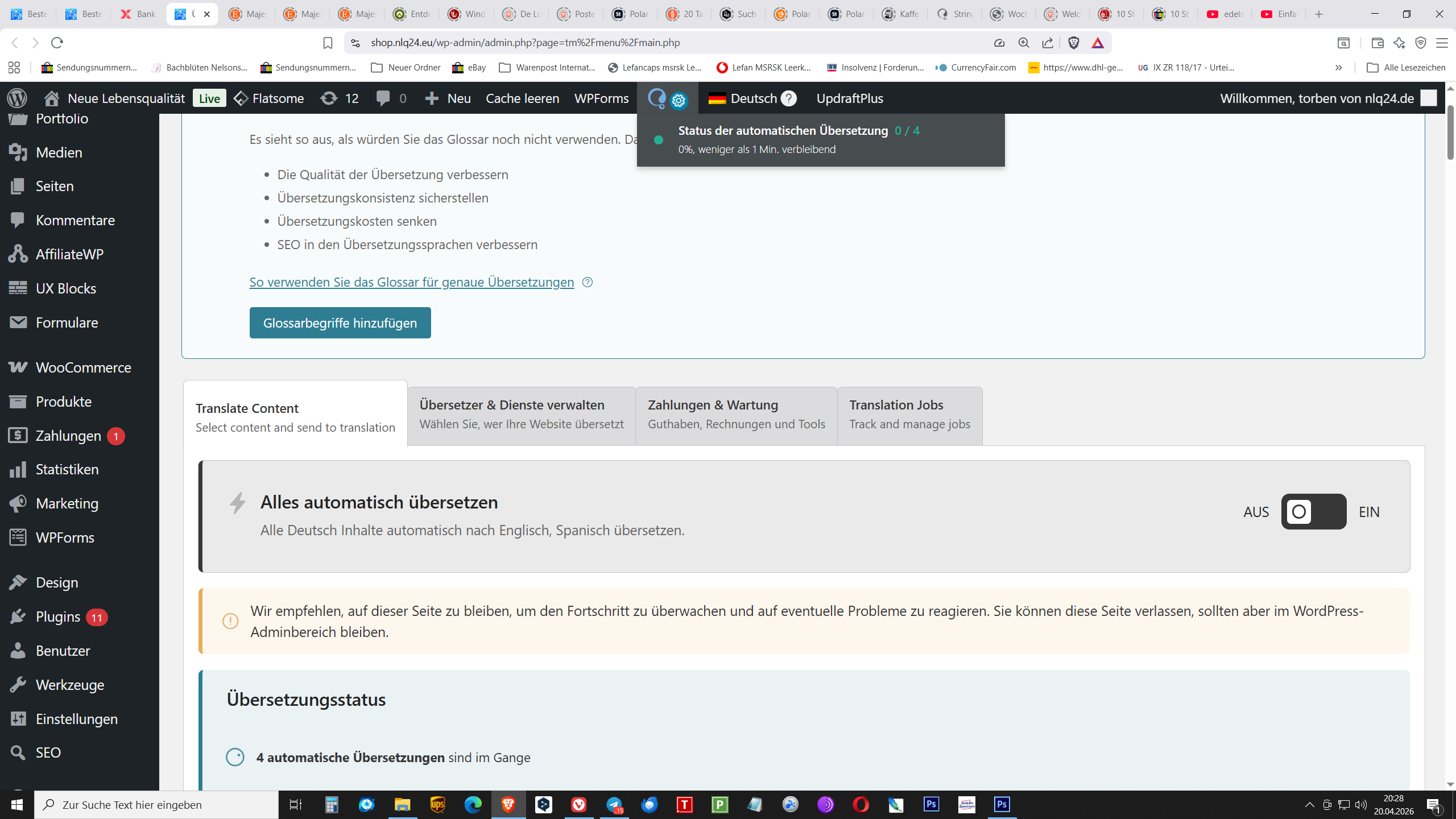Show hidden bookmarks with chevron
Screen dimensions: 1456x819
coord(1338,68)
